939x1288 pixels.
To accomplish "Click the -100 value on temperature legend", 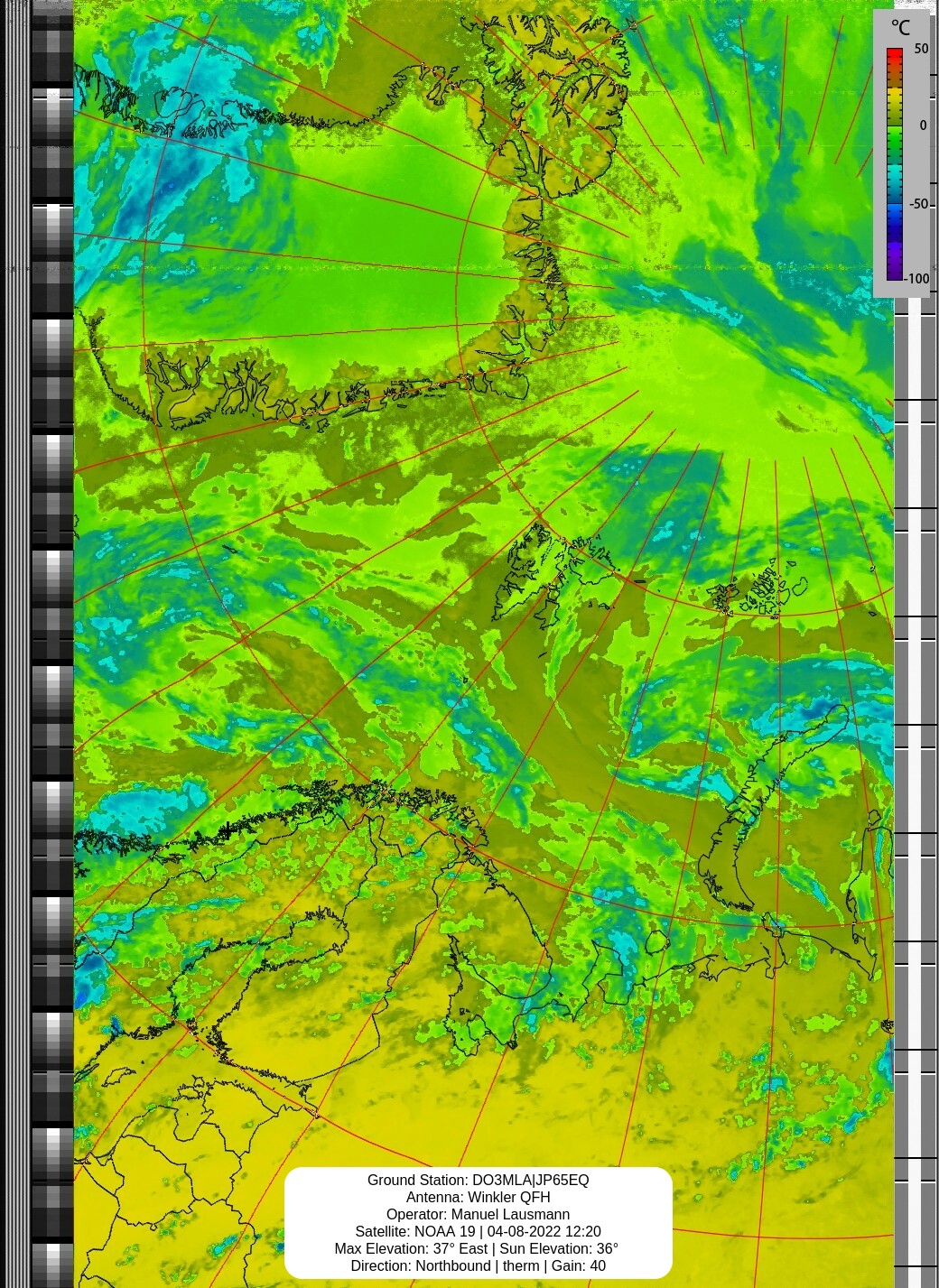I will point(917,279).
